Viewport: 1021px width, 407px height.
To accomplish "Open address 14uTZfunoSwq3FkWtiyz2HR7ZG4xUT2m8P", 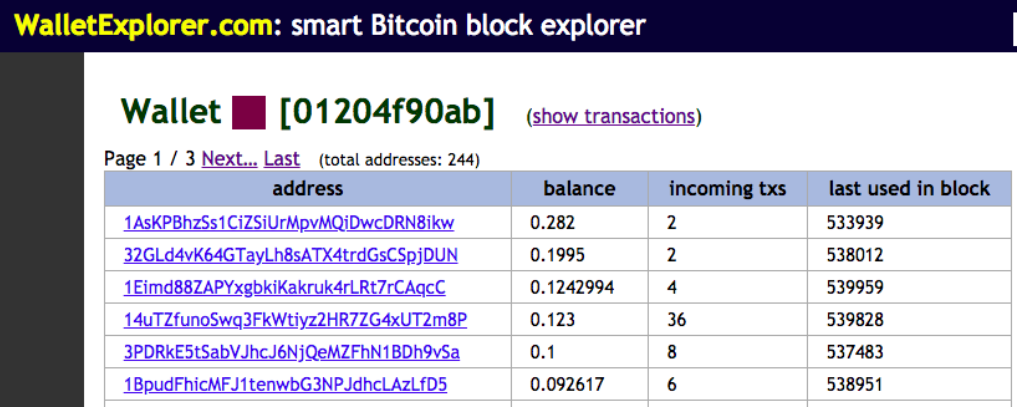I will [x=295, y=320].
